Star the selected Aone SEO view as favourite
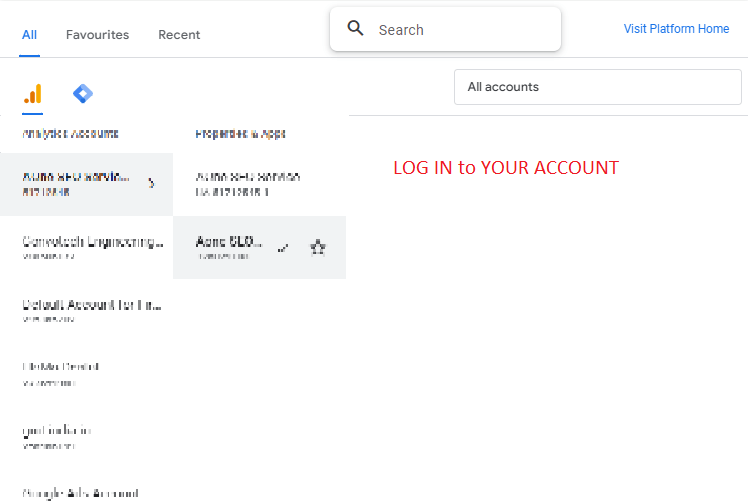Screen dimensions: 748x501 tap(318, 247)
